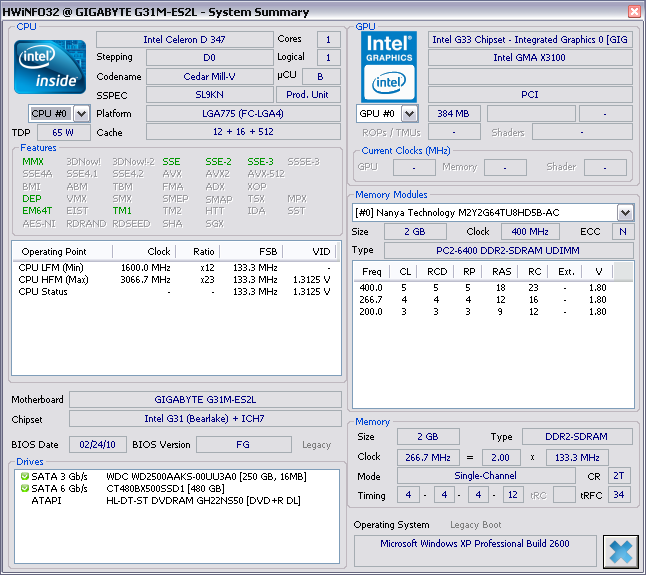Click the Ratio column header

coord(198,251)
